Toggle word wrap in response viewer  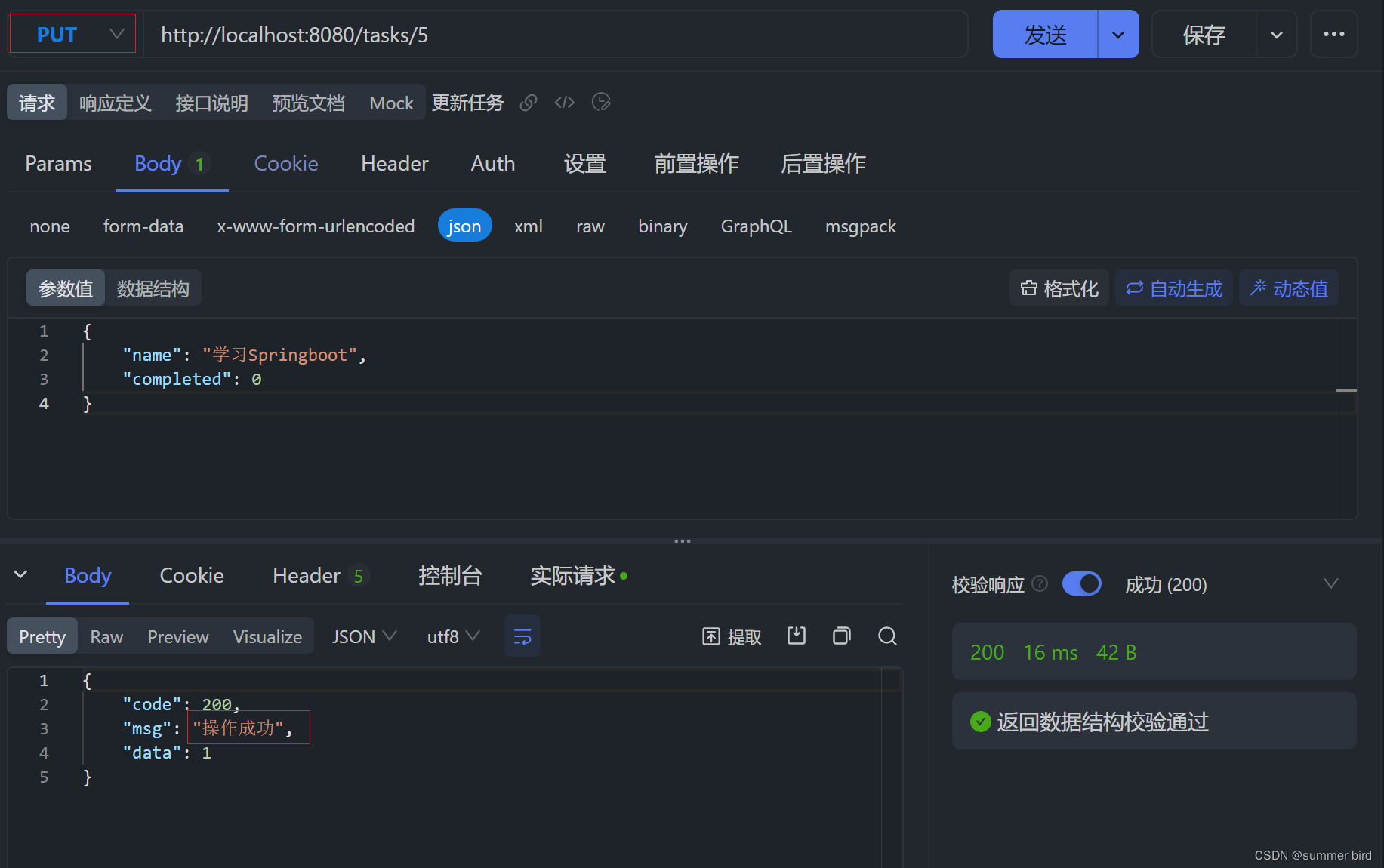click(522, 636)
